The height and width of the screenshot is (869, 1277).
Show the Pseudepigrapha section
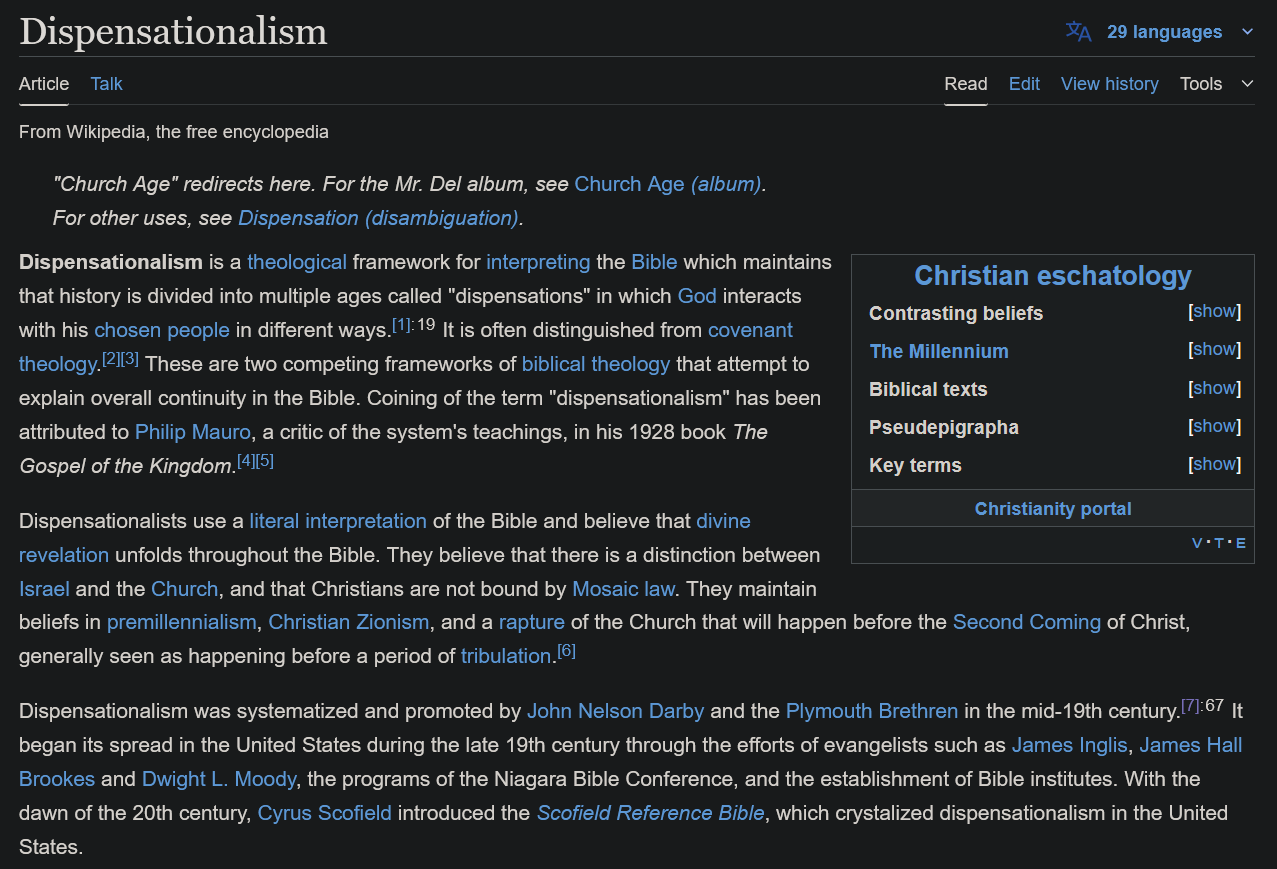click(1215, 426)
